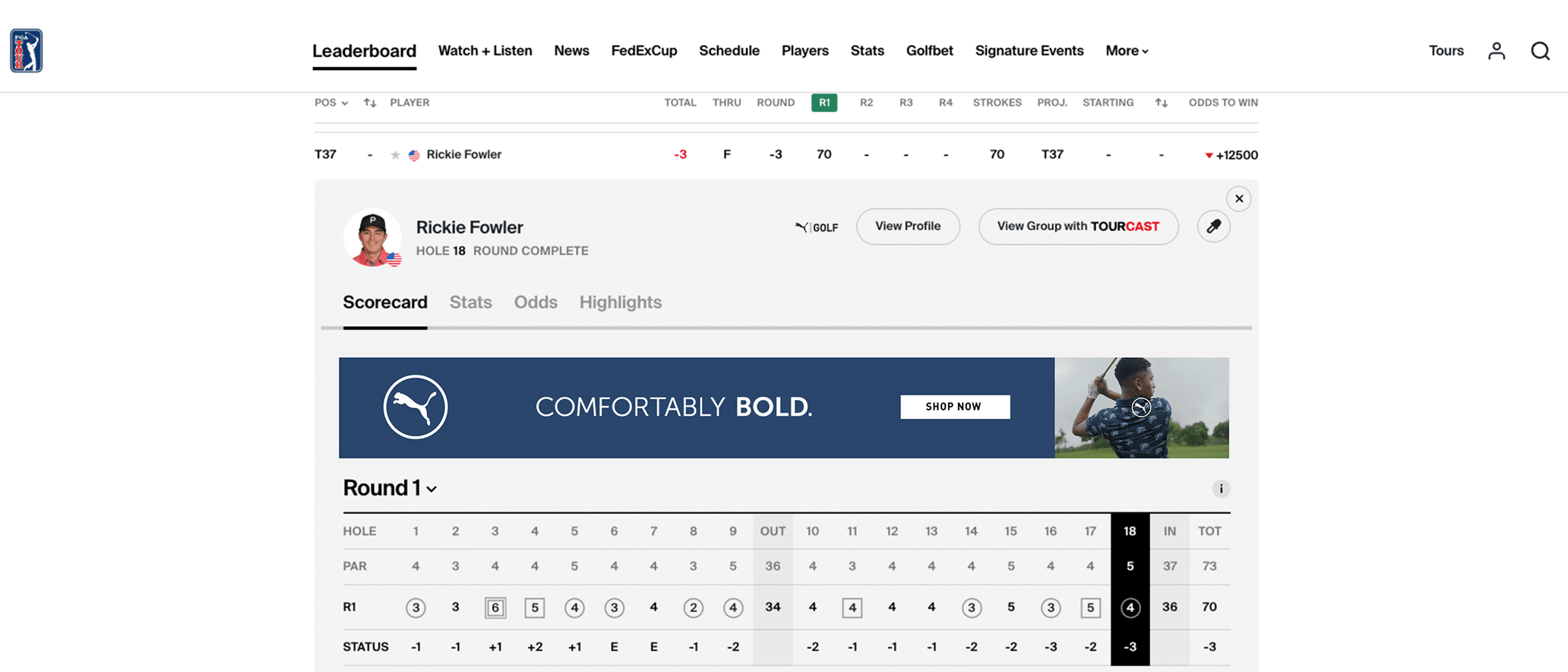Switch to the Odds tab

(x=536, y=303)
